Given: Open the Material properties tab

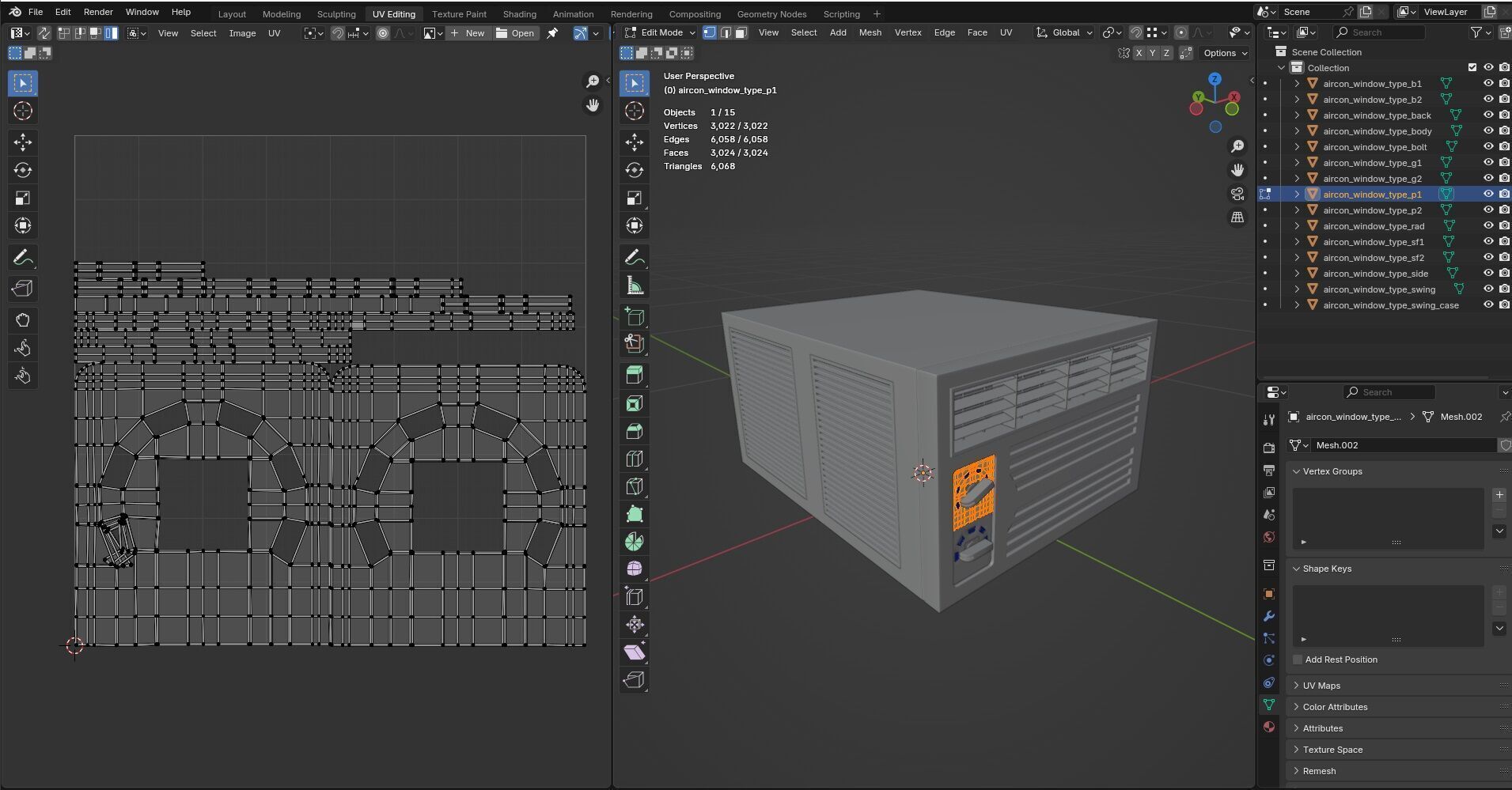Looking at the screenshot, I should point(1269,727).
